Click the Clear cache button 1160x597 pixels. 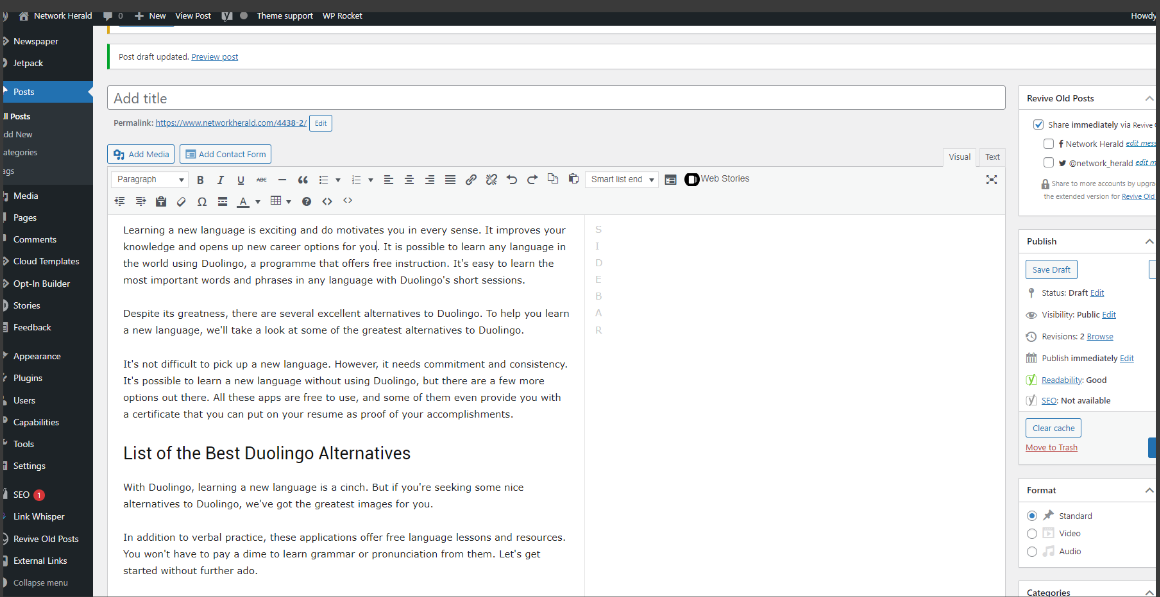(x=1053, y=428)
